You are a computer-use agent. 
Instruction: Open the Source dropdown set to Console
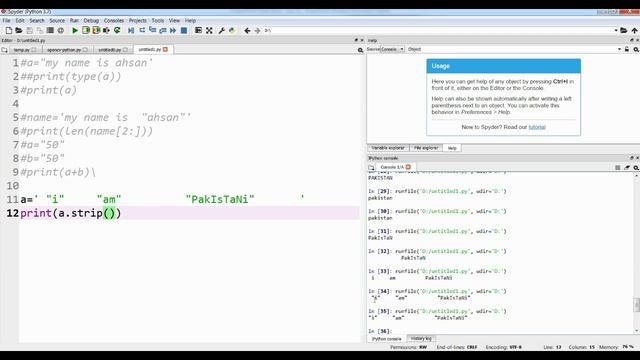point(392,49)
